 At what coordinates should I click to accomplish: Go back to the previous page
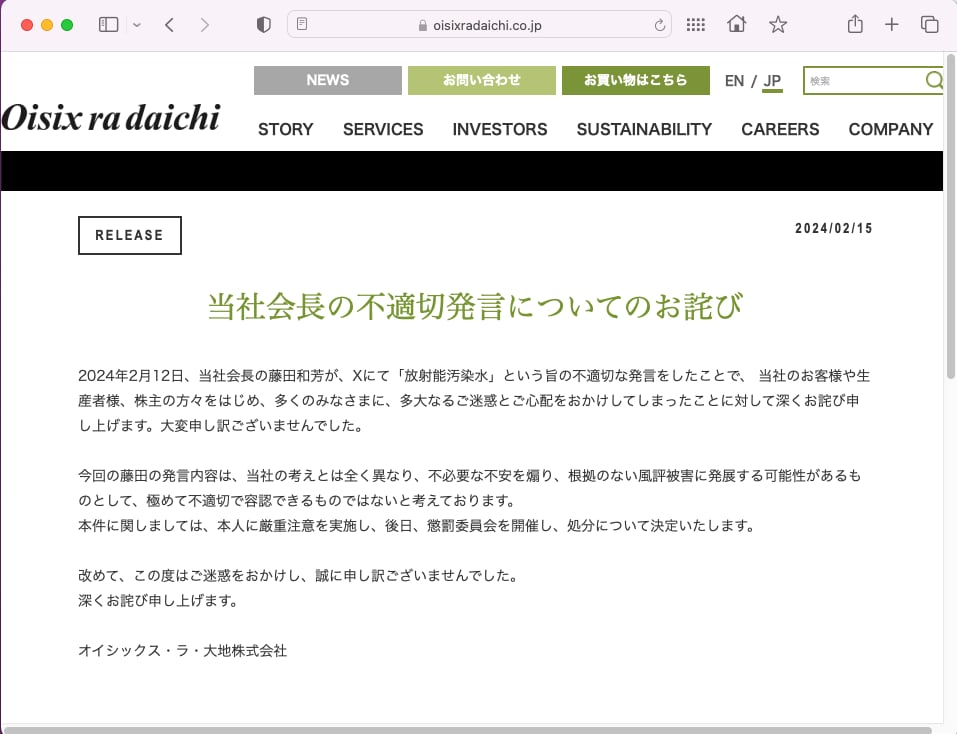(169, 25)
